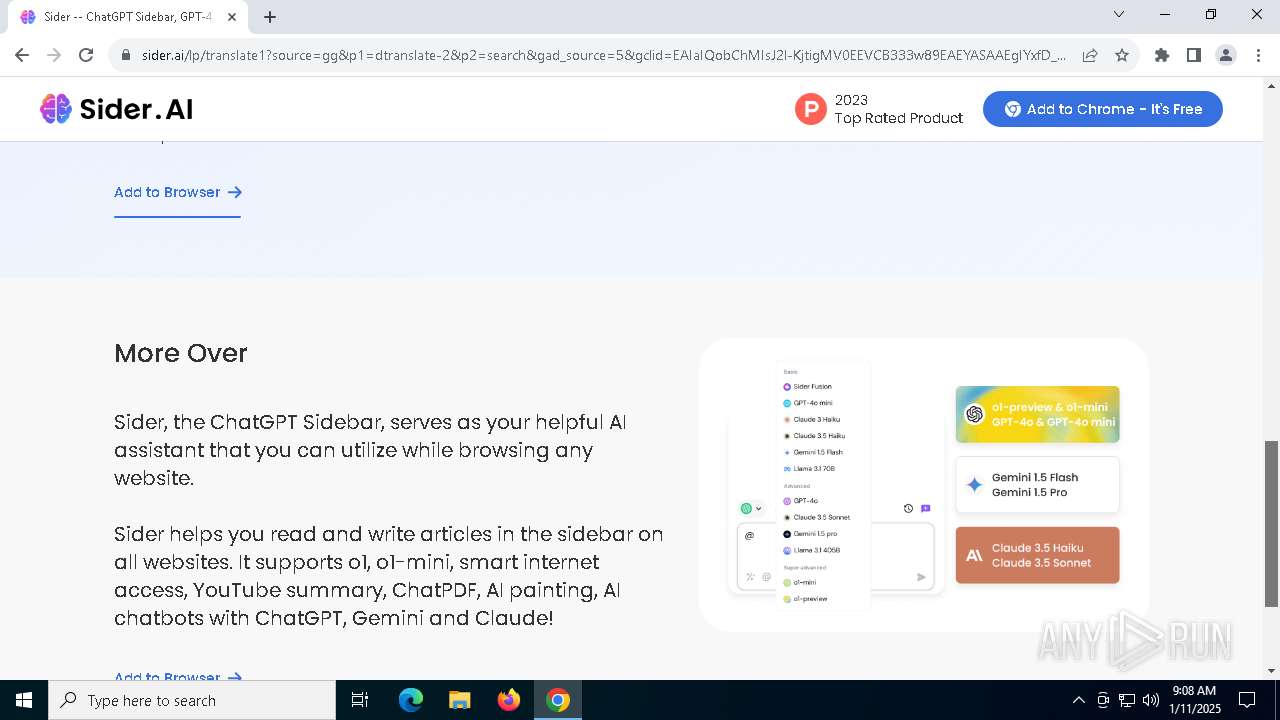Click the send arrow in the chat box
This screenshot has height=720, width=1280.
[x=921, y=577]
